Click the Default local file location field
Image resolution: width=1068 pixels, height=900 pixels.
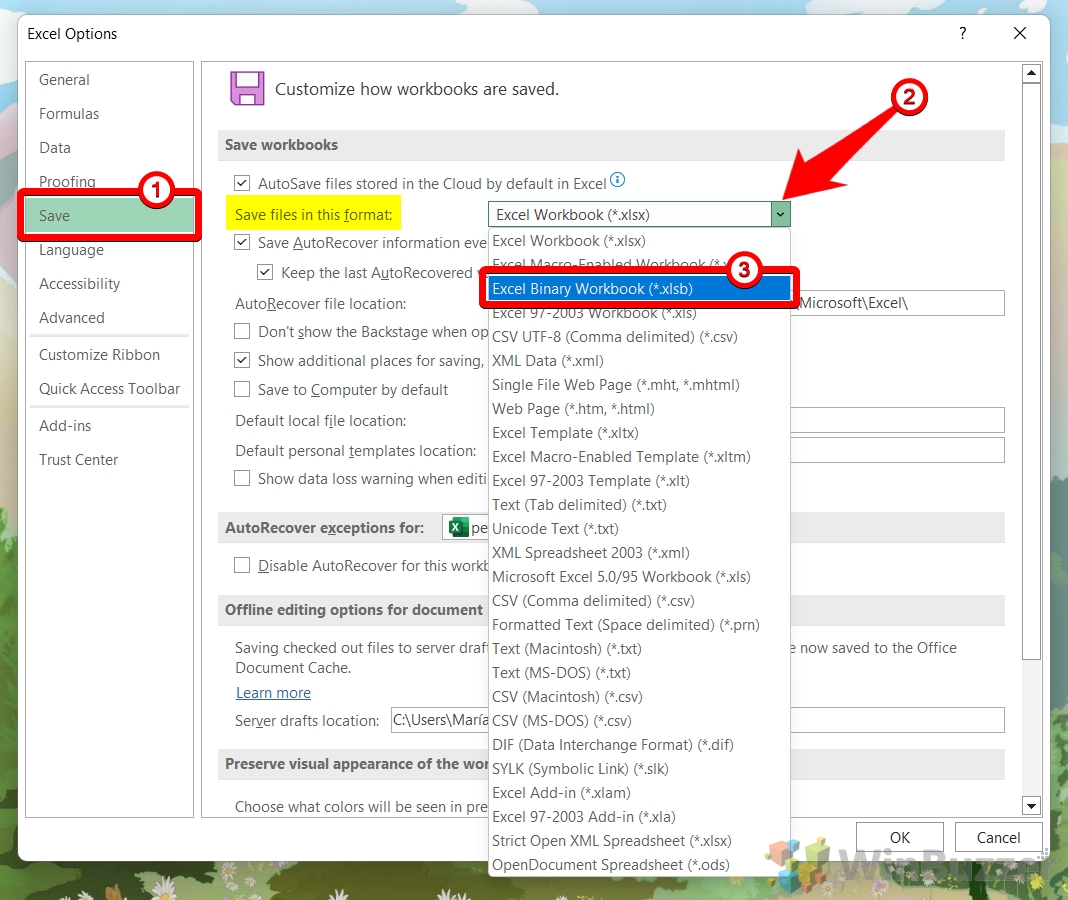[x=898, y=420]
